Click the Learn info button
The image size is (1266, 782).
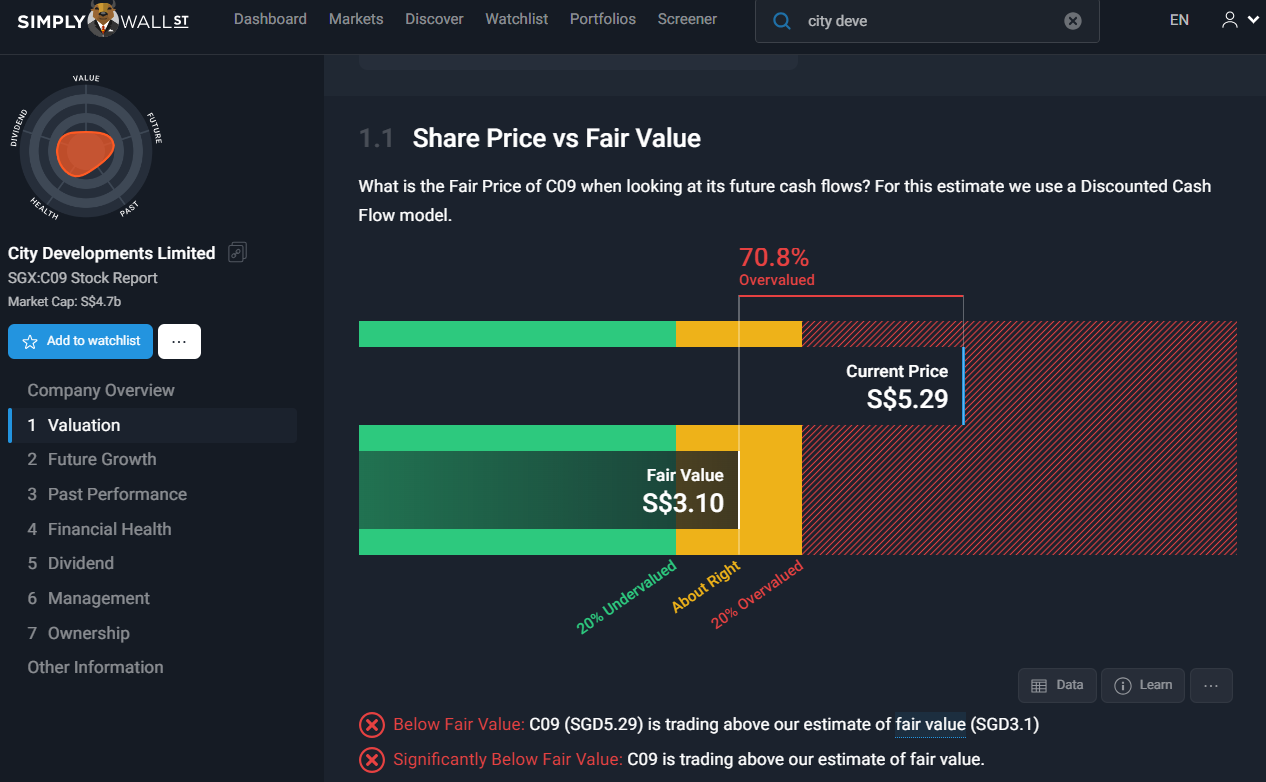[1142, 685]
